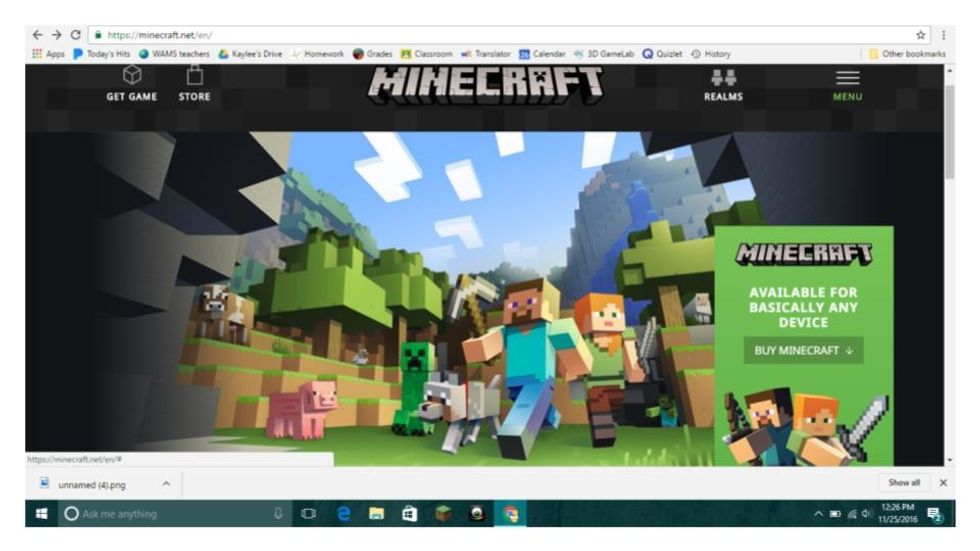The height and width of the screenshot is (551, 980).
Task: Open the Homework bookmark
Action: point(318,54)
